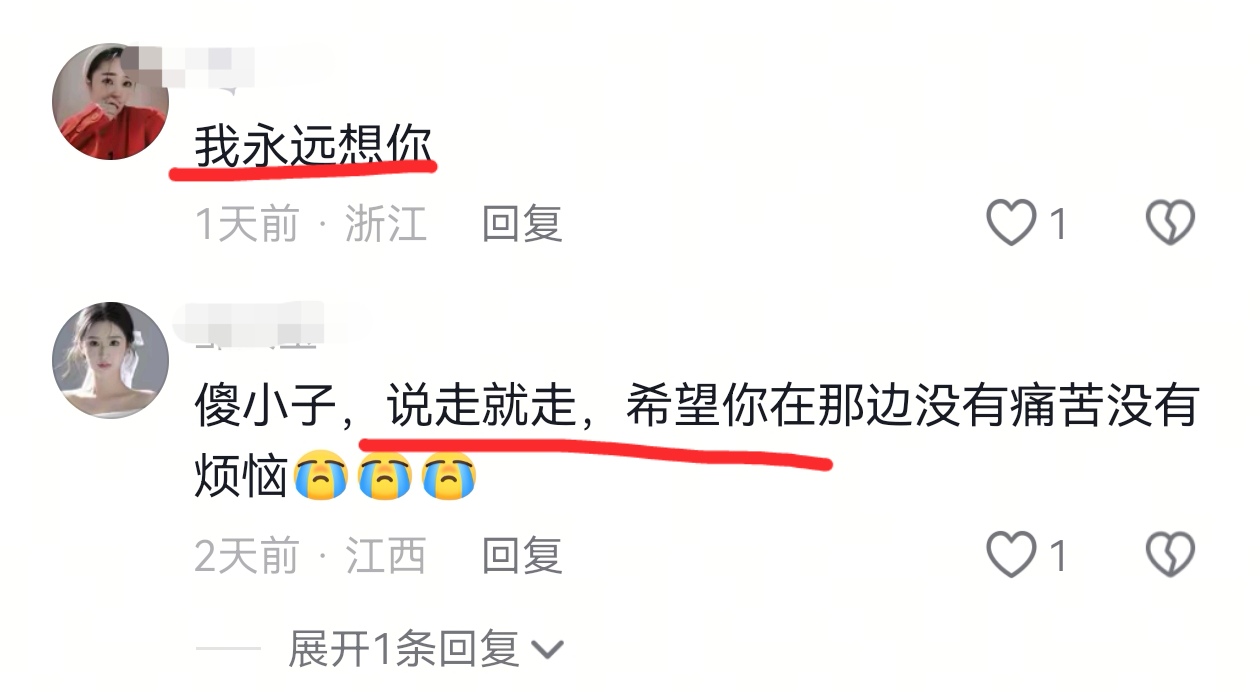Viewport: 1260px width, 692px height.
Task: Reply to the 江西 comment via 回复
Action: click(522, 555)
